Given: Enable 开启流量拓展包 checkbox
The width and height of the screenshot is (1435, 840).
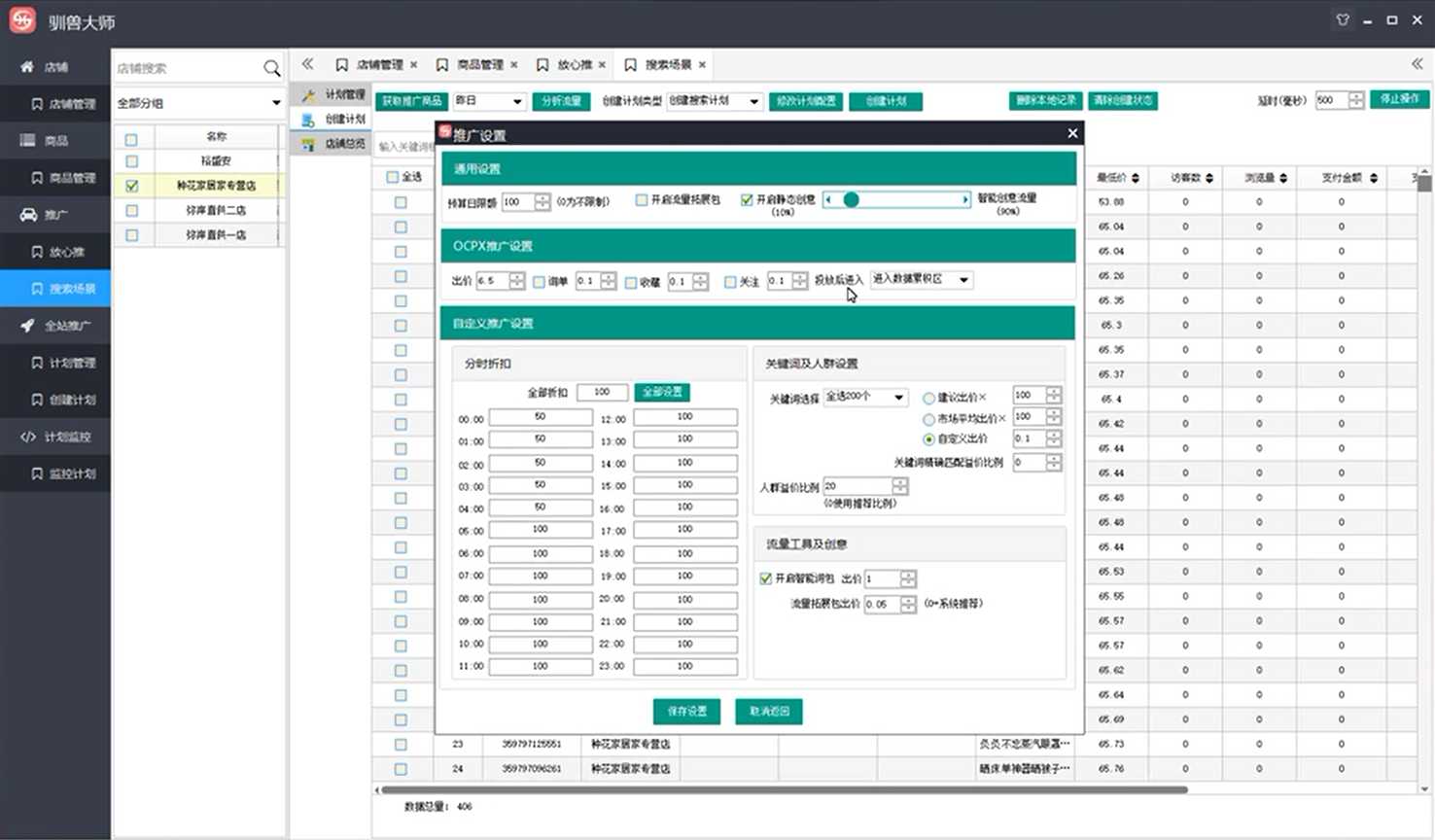Looking at the screenshot, I should point(642,199).
